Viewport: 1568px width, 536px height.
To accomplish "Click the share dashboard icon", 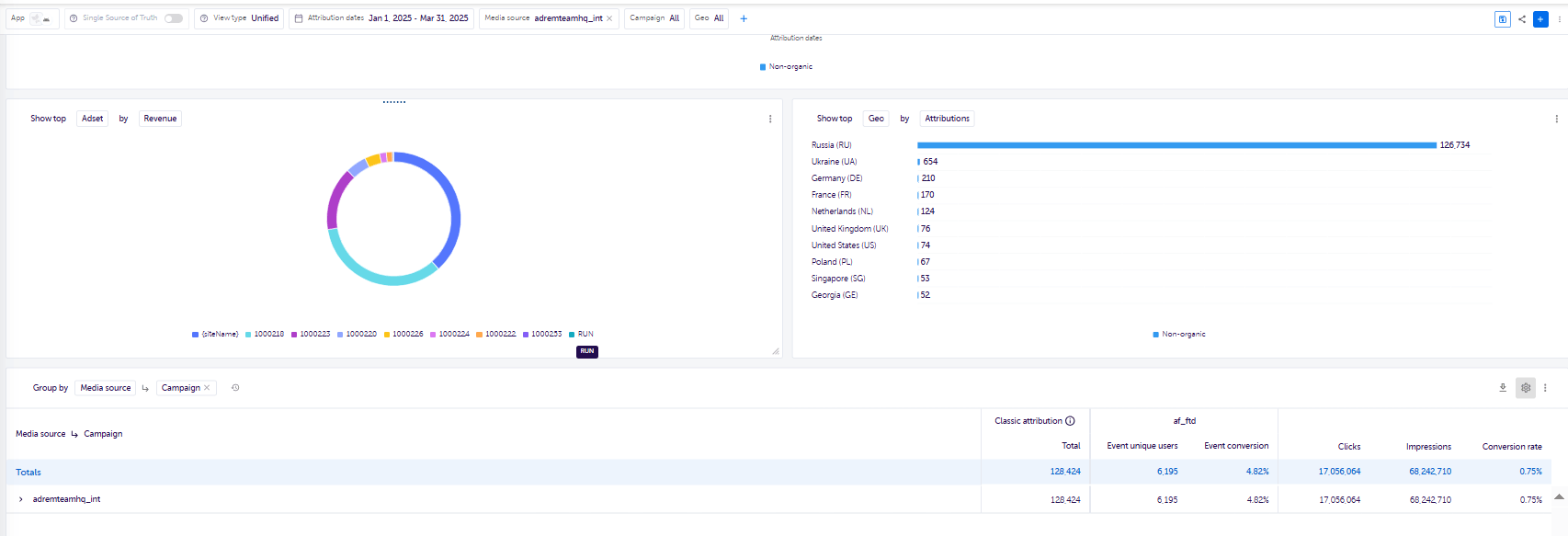I will click(1522, 19).
